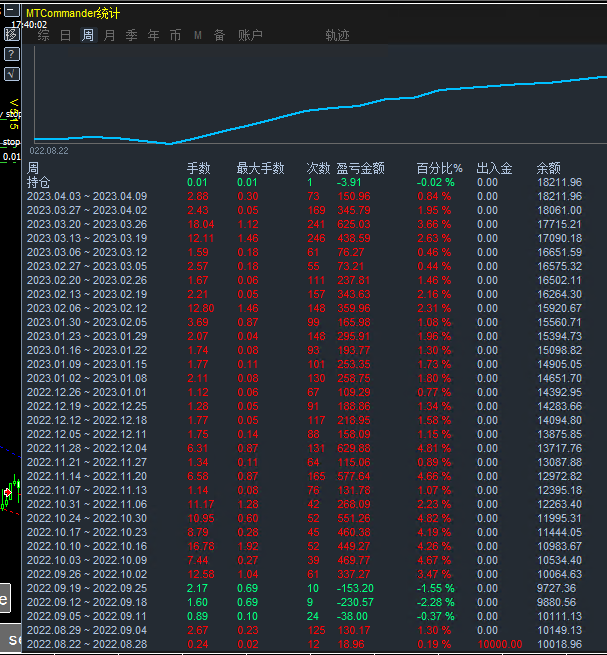Select week row 2023.04.03 ~ 2023.04.09
The image size is (607, 655).
click(304, 196)
